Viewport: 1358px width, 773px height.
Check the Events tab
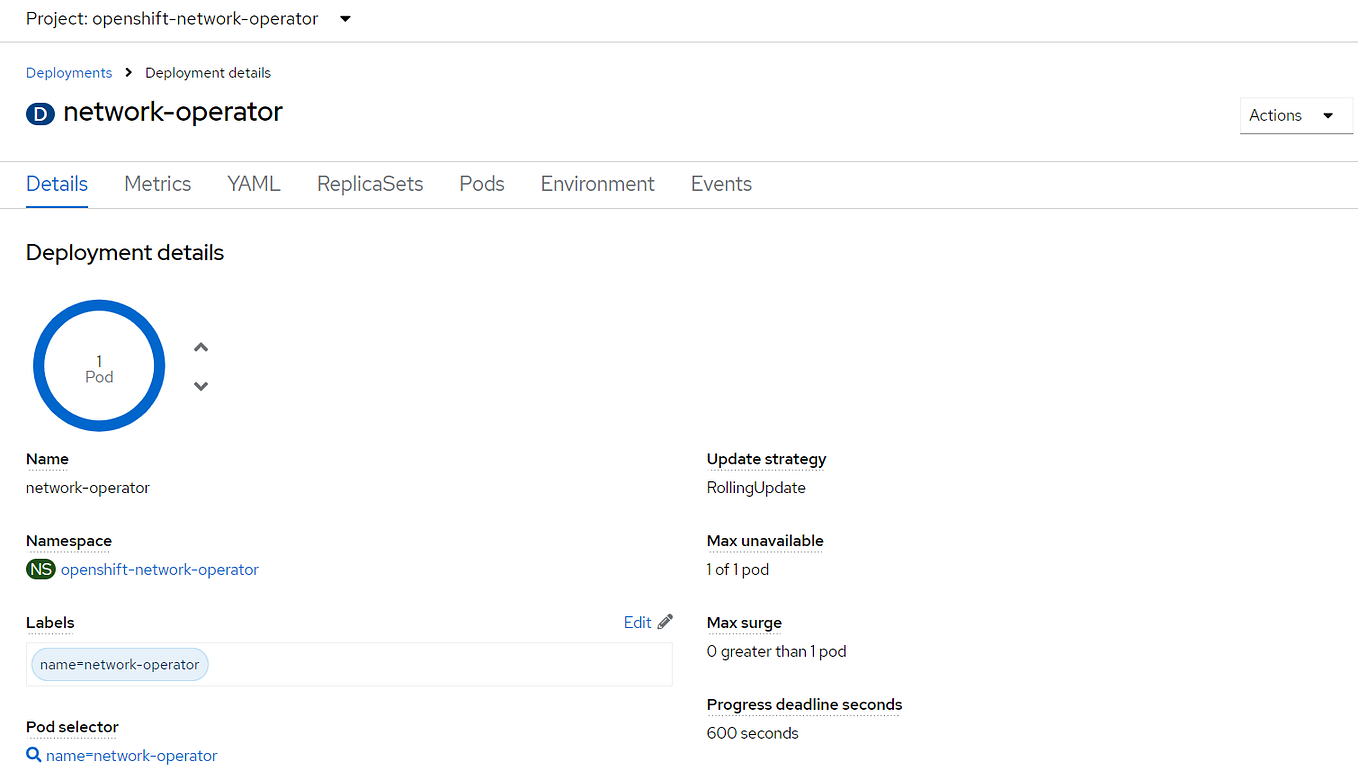click(x=720, y=184)
